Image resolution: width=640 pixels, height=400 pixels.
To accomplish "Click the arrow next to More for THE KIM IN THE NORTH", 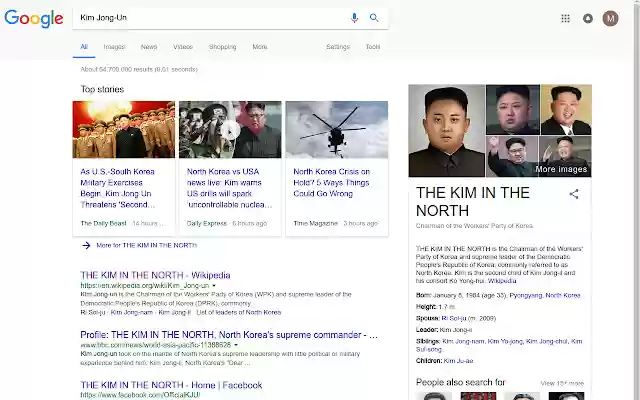I will point(86,245).
